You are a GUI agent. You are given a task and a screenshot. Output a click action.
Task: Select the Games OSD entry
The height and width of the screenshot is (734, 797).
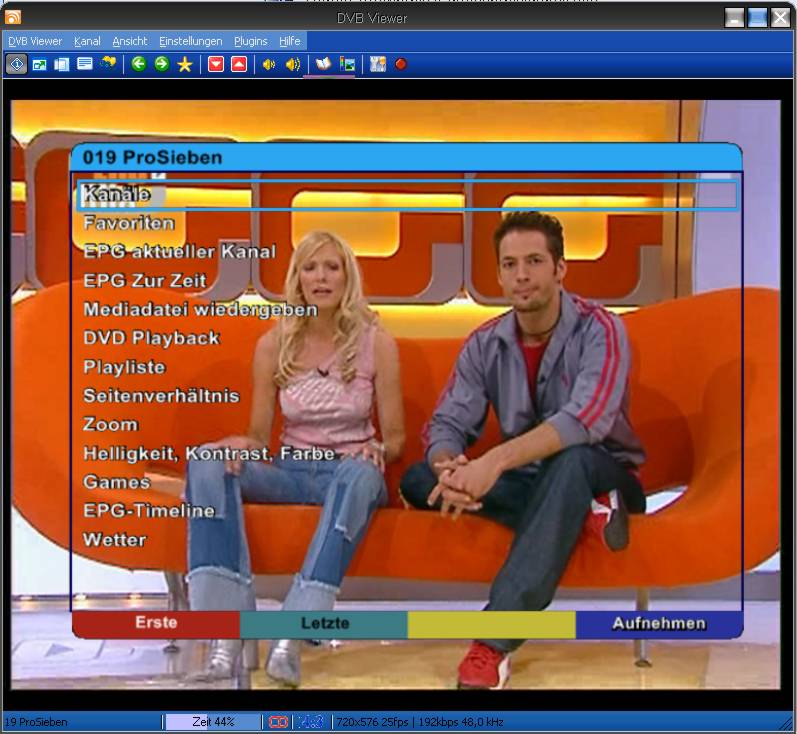tap(117, 482)
